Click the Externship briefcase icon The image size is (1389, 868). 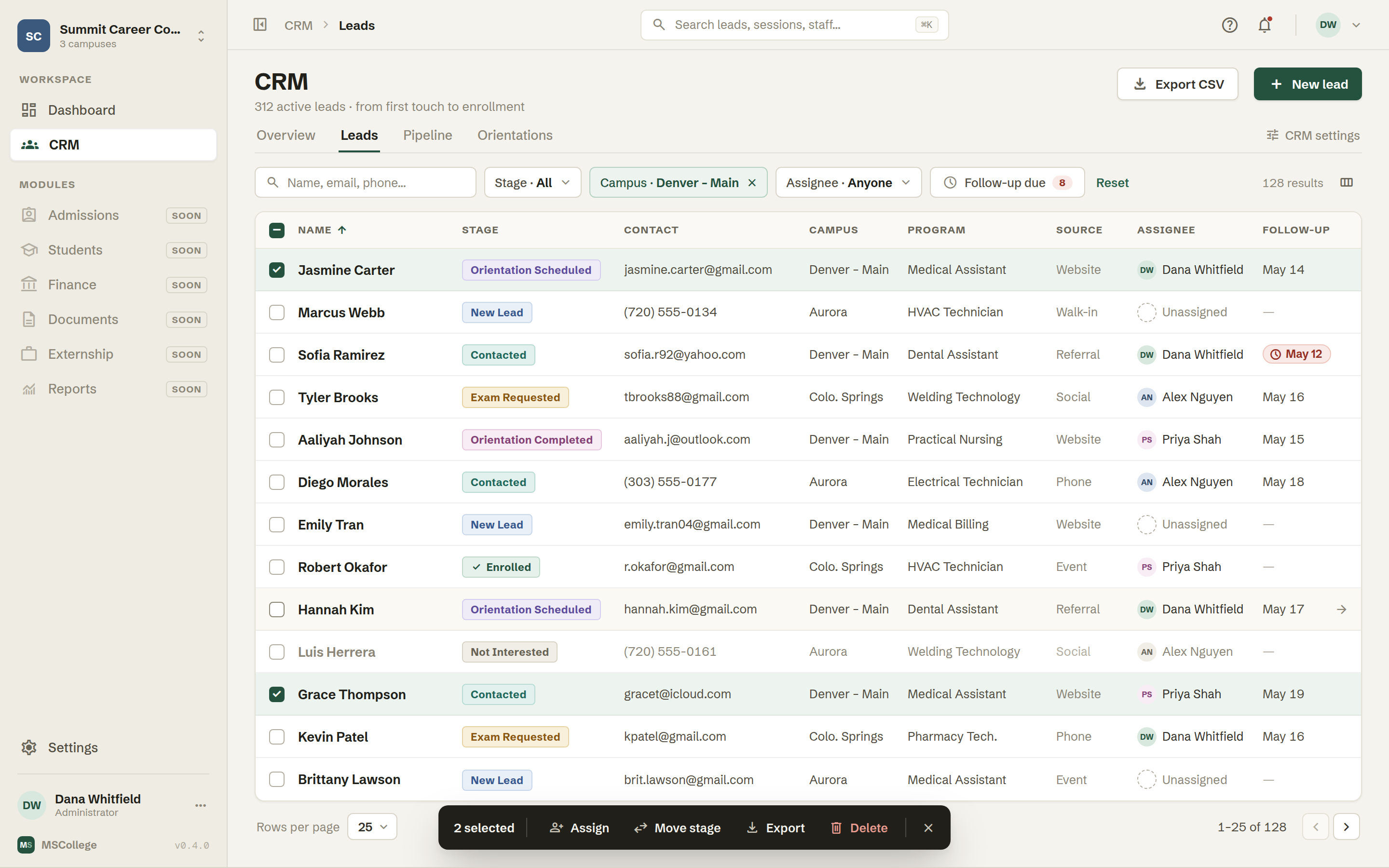(x=29, y=353)
